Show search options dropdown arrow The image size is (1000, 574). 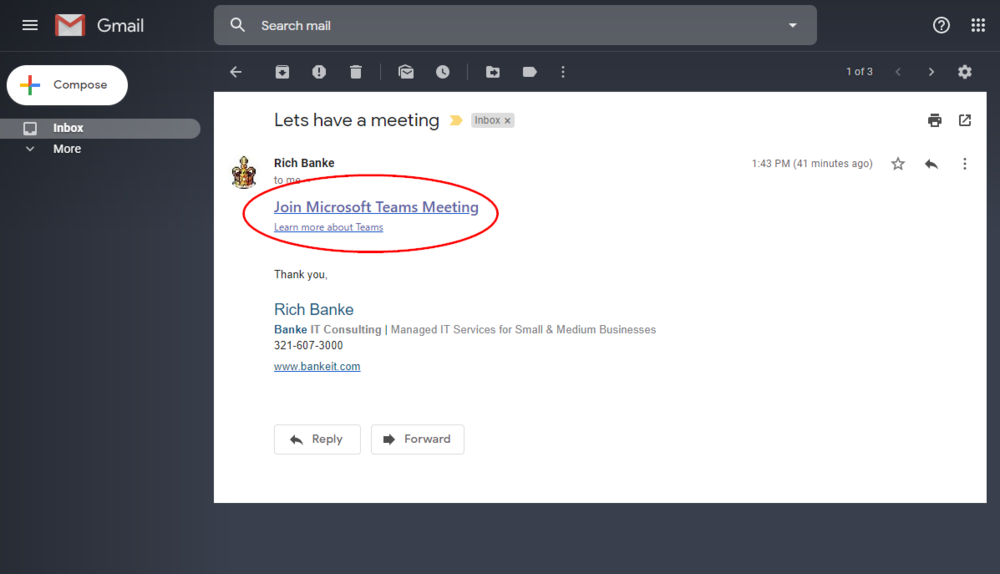click(793, 26)
